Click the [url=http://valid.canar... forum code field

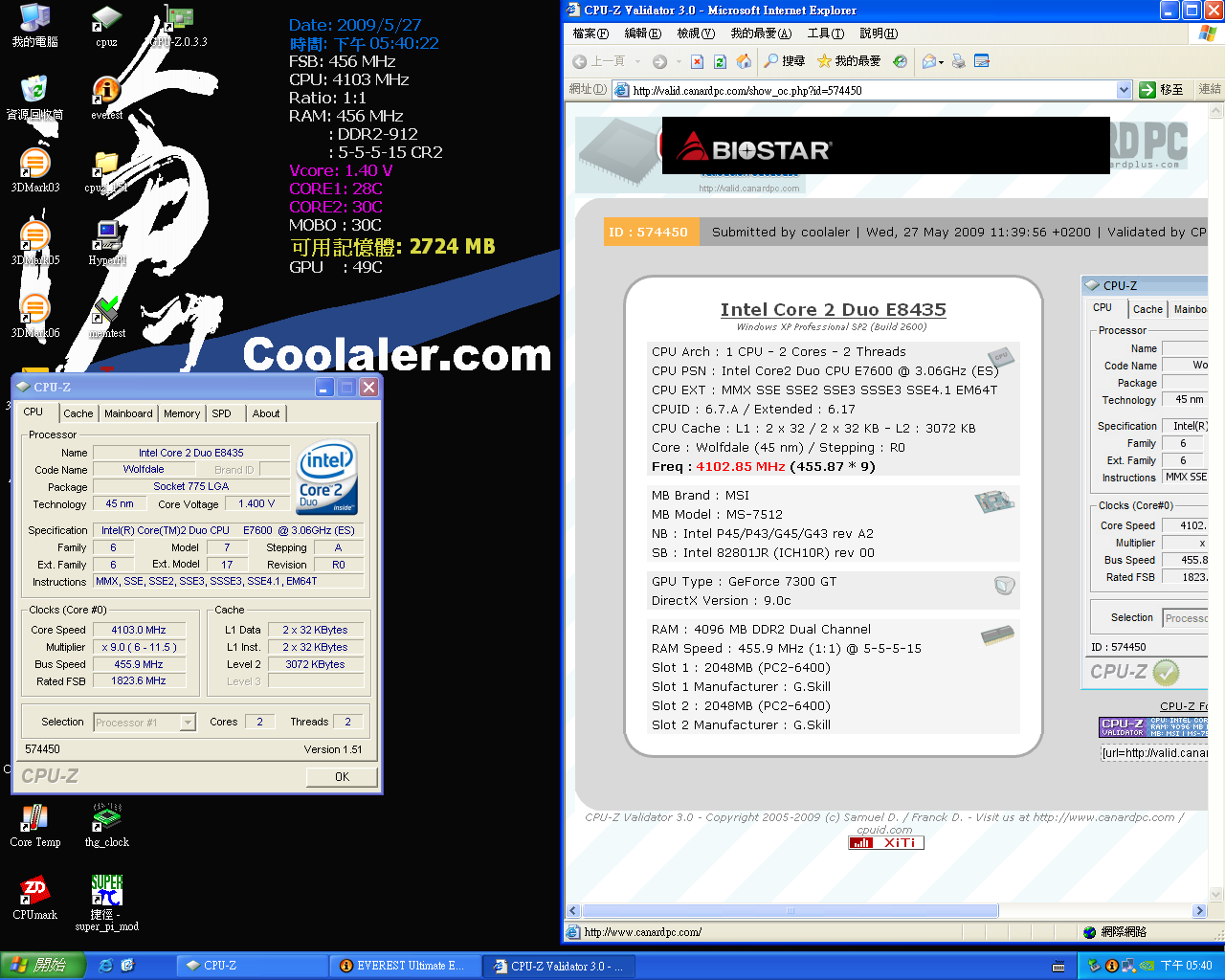click(x=1154, y=753)
